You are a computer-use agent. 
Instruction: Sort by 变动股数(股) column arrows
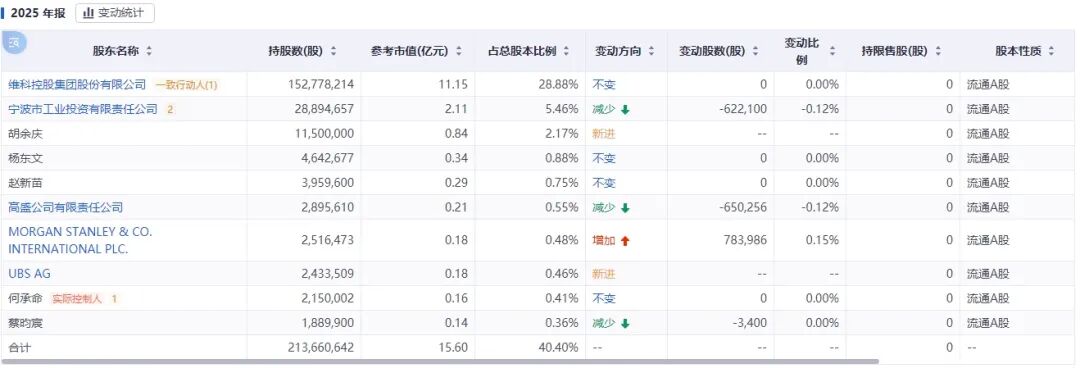click(x=755, y=51)
